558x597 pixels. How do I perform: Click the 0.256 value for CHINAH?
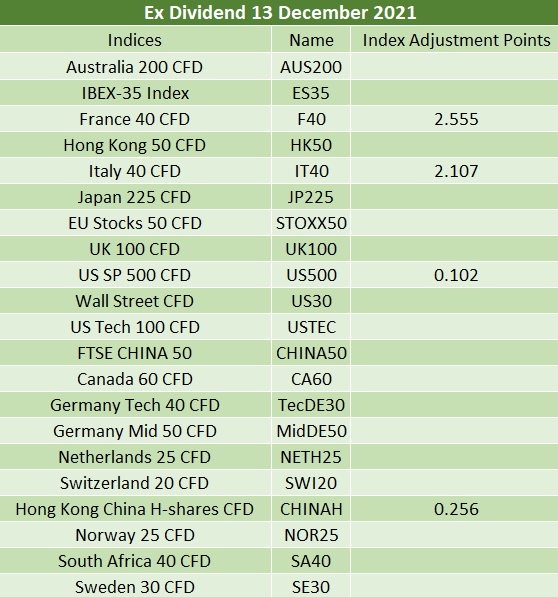coord(456,509)
